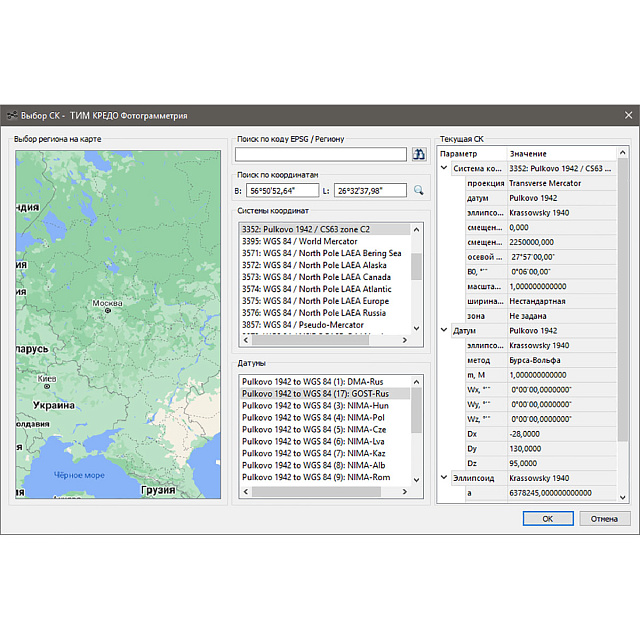640x640 pixels.
Task: Click Грузия label on the map
Action: 158,490
